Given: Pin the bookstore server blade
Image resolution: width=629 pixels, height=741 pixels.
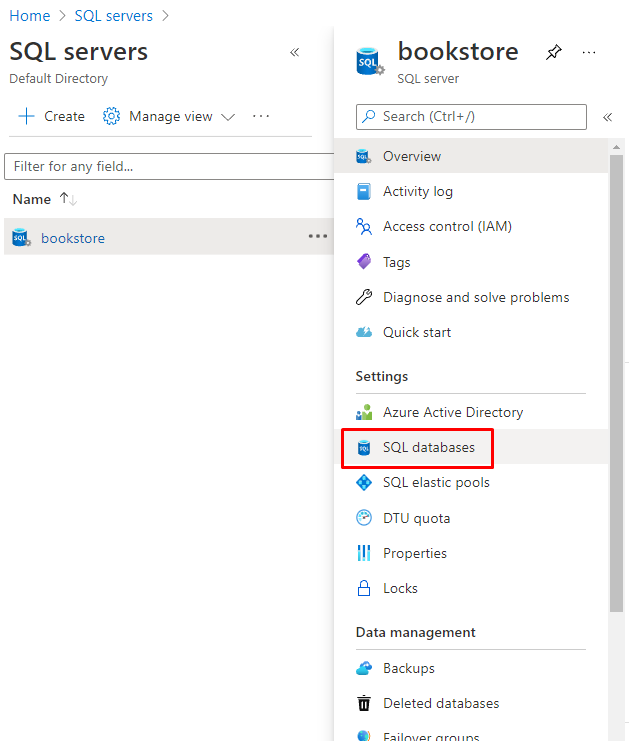Looking at the screenshot, I should [553, 52].
